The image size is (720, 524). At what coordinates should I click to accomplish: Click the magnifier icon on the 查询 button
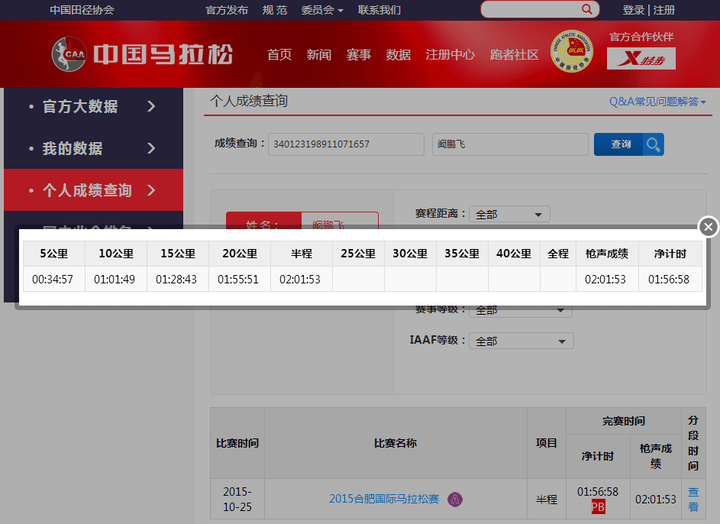click(653, 145)
